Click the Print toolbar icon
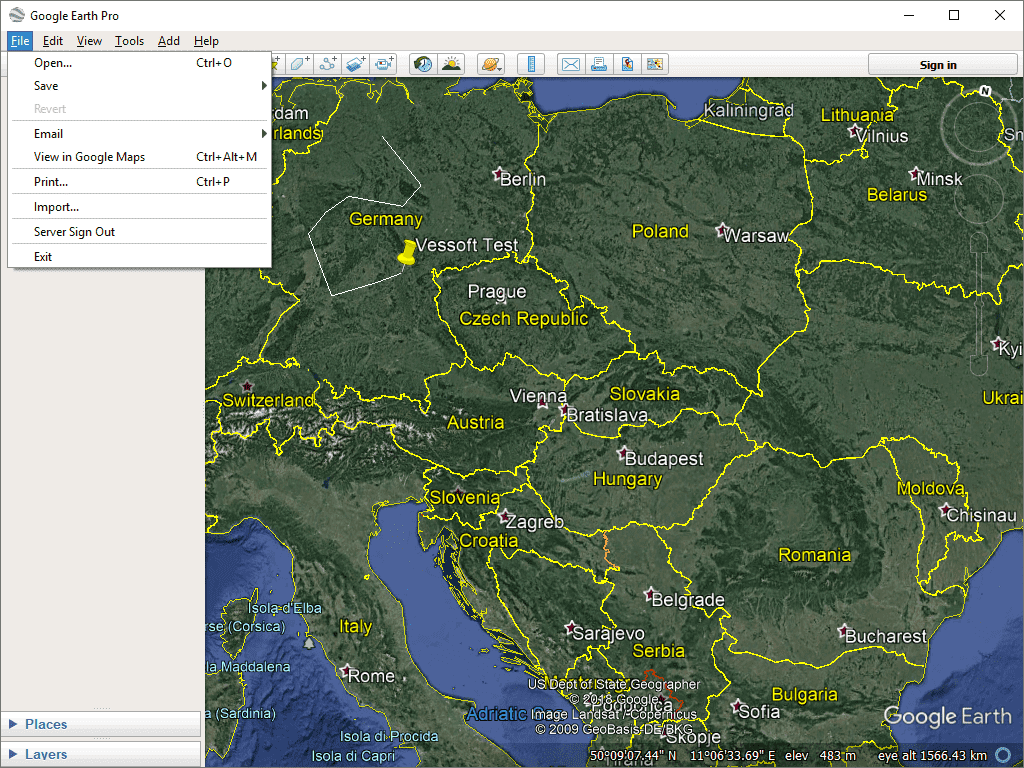This screenshot has width=1024, height=768. point(599,64)
